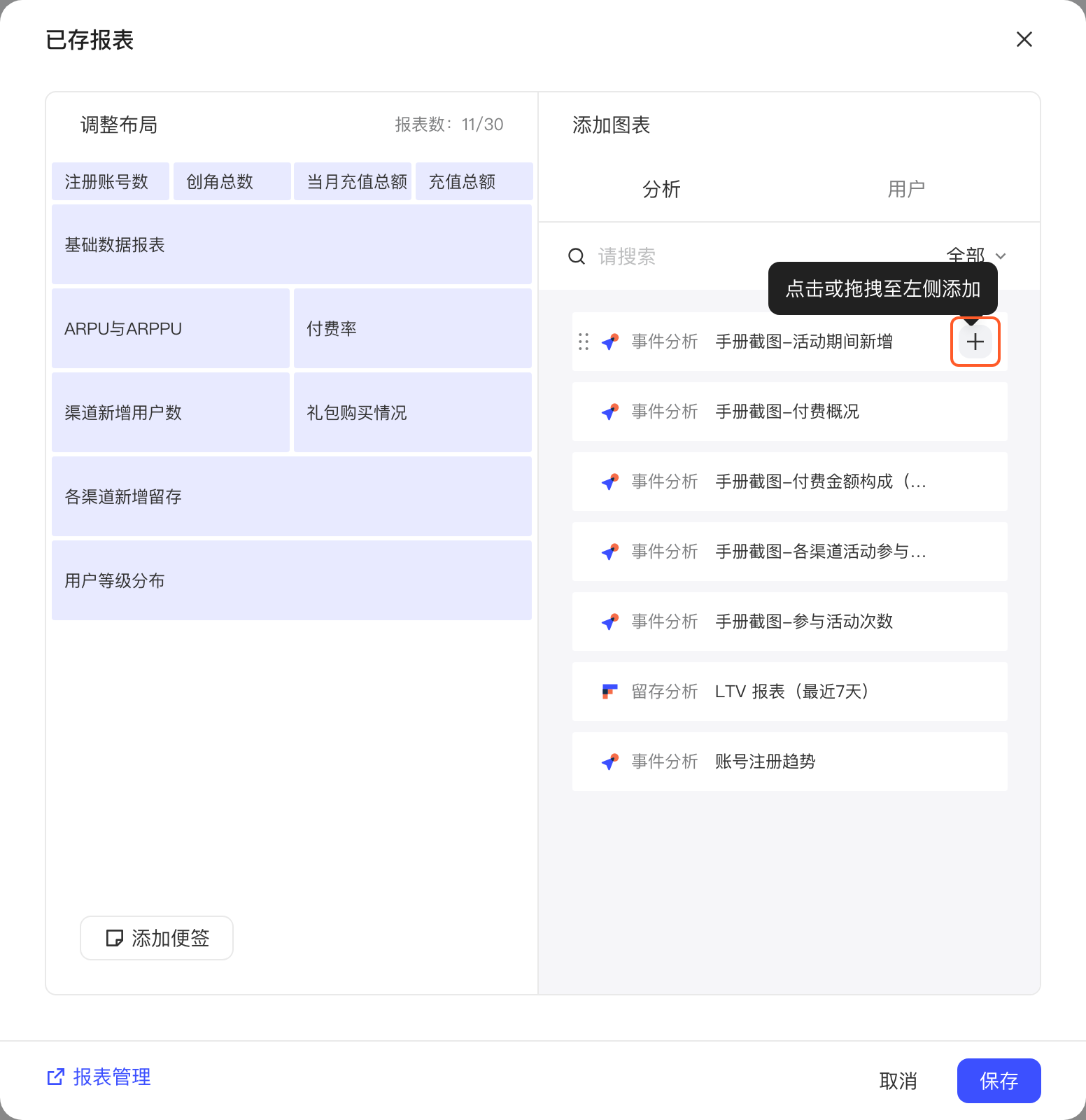Click the event analysis icon for 手册截图–付费概况

coord(610,412)
